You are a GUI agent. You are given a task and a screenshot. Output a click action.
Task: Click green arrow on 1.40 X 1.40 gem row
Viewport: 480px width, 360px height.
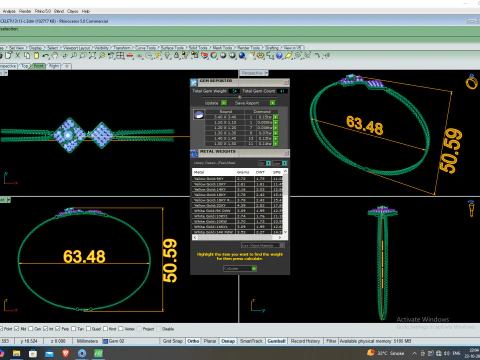[276, 138]
